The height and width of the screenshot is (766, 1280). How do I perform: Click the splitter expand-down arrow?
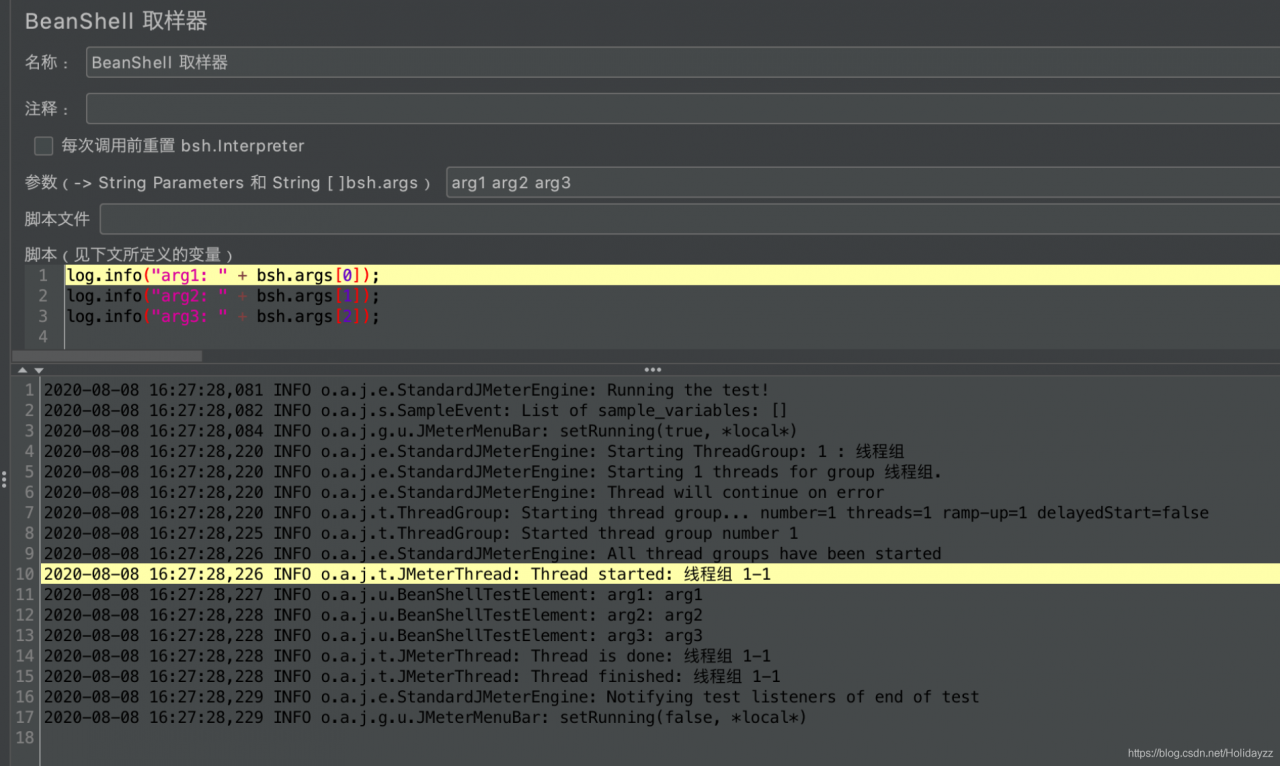(39, 370)
